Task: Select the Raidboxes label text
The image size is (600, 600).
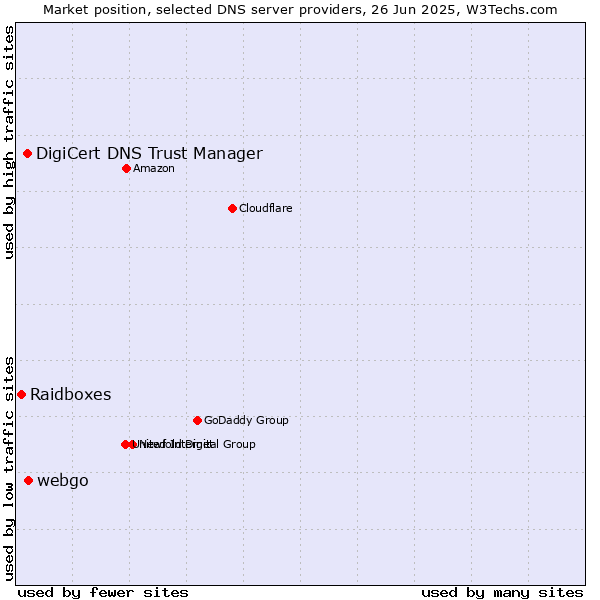Action: pyautogui.click(x=71, y=395)
